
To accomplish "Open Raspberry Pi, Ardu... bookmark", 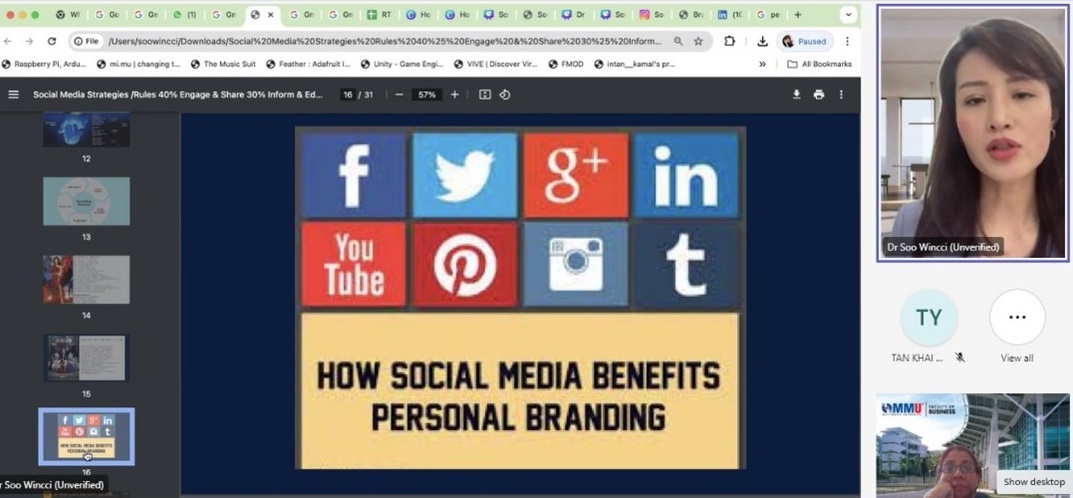I will pos(44,64).
